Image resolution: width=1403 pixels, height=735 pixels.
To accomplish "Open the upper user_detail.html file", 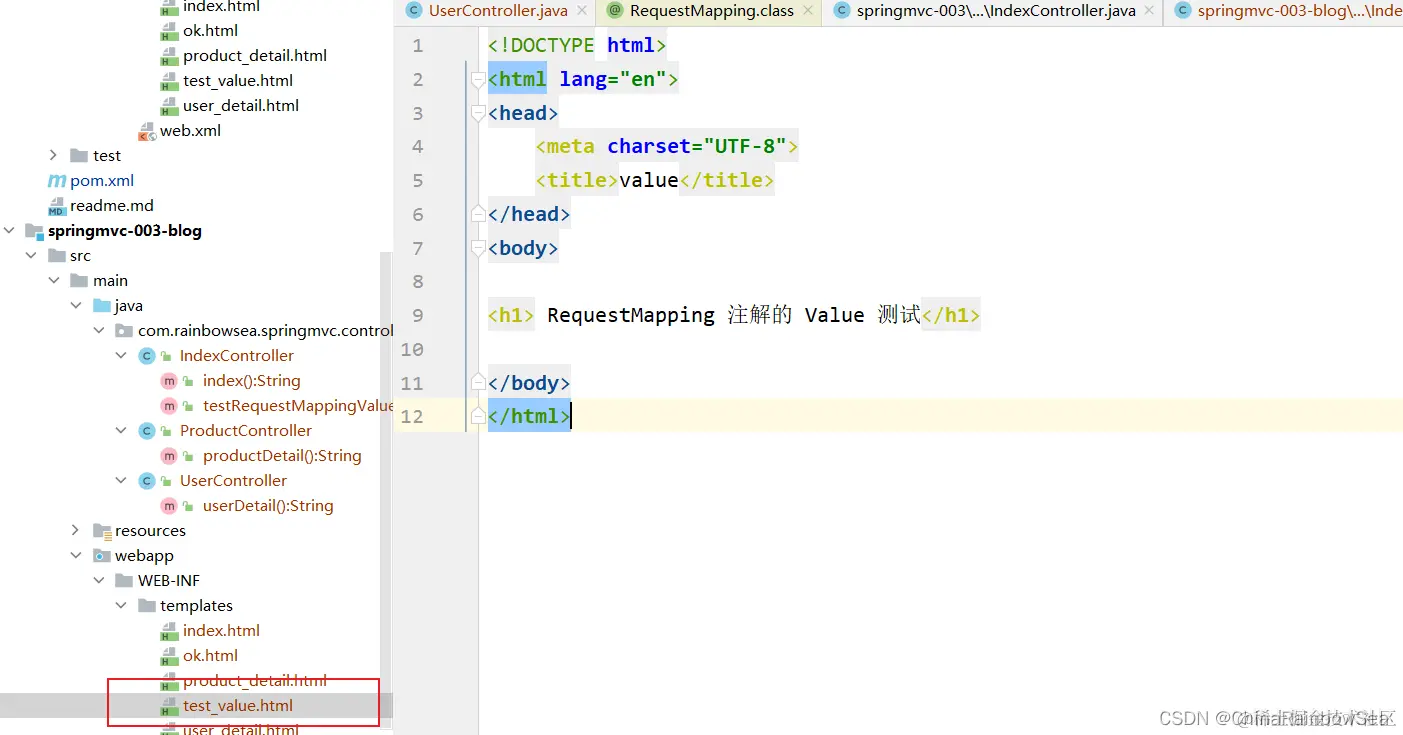I will tap(241, 105).
